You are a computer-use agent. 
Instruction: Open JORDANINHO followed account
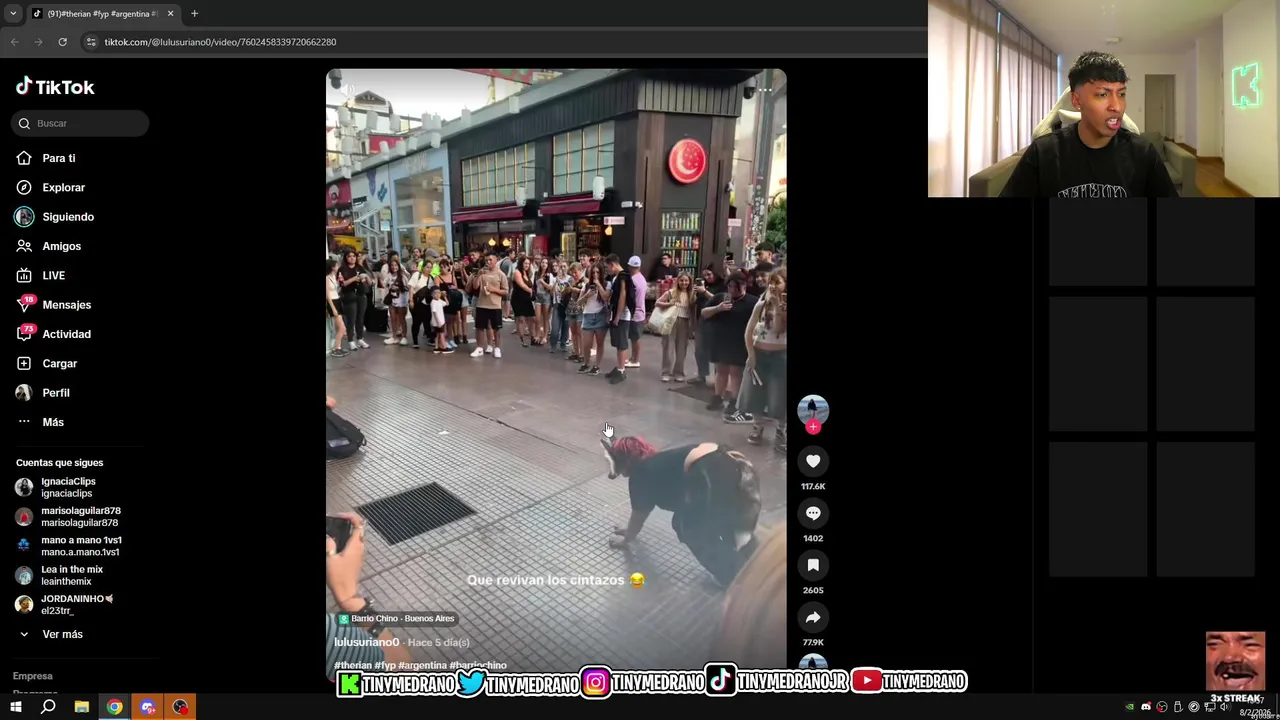[x=65, y=604]
